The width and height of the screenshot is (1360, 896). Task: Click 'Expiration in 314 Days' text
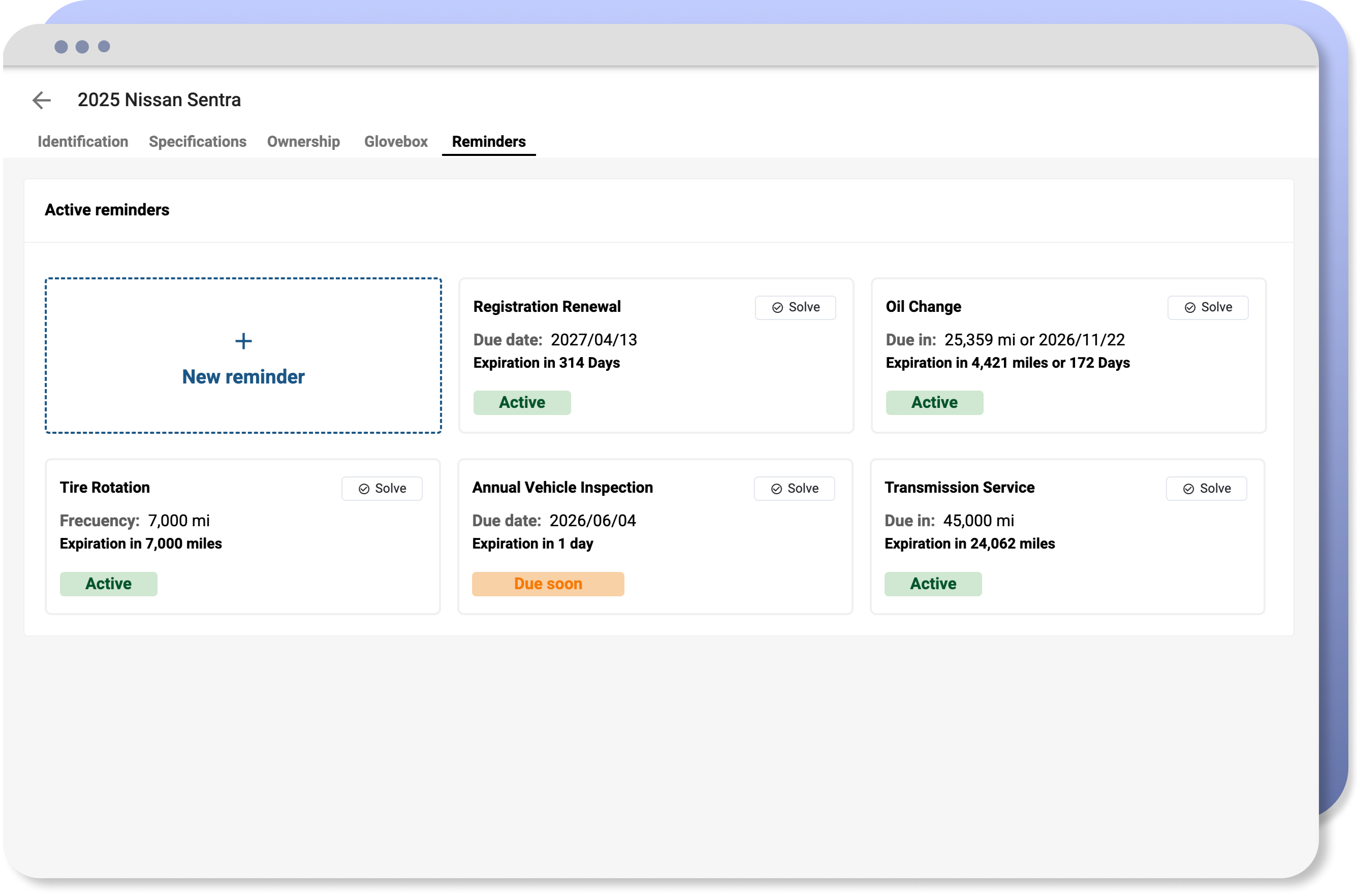[x=546, y=363]
